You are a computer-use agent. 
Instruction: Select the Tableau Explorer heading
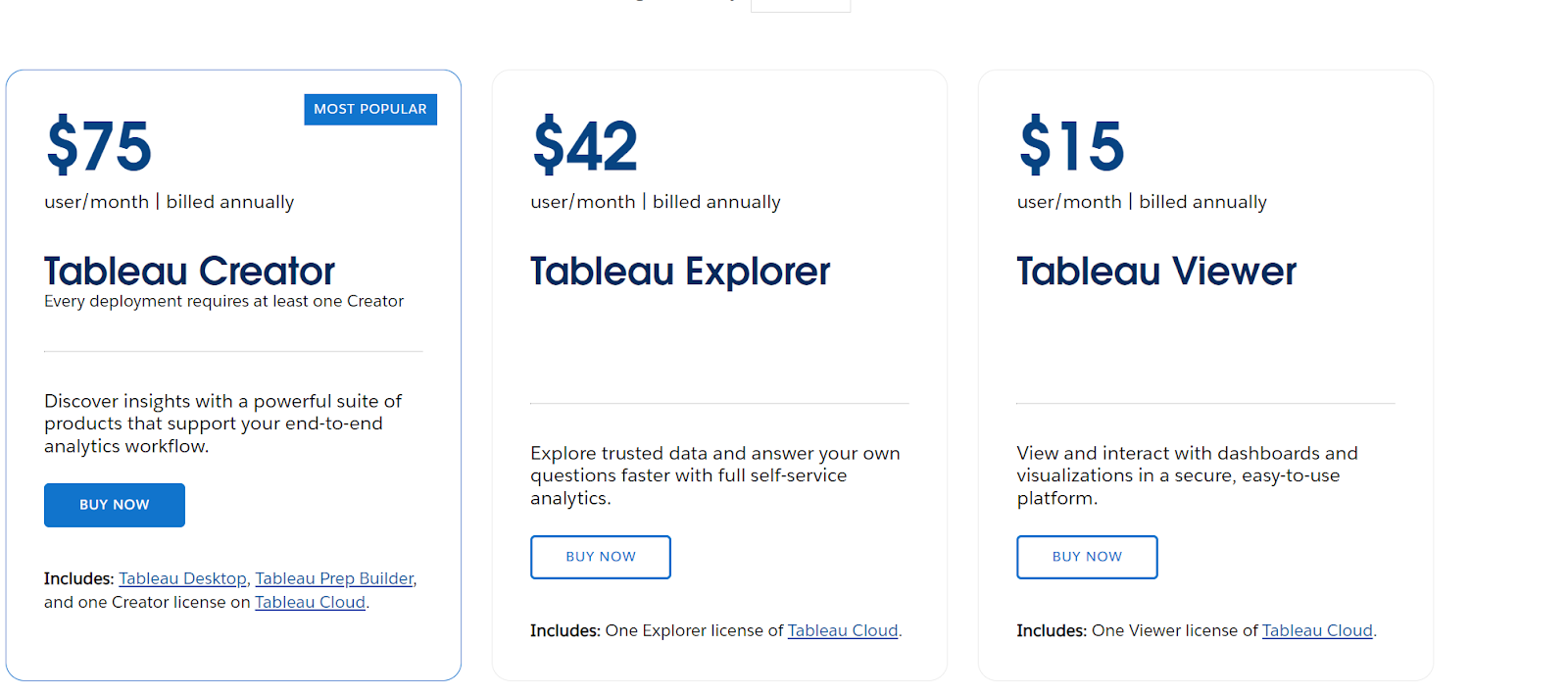click(x=680, y=272)
